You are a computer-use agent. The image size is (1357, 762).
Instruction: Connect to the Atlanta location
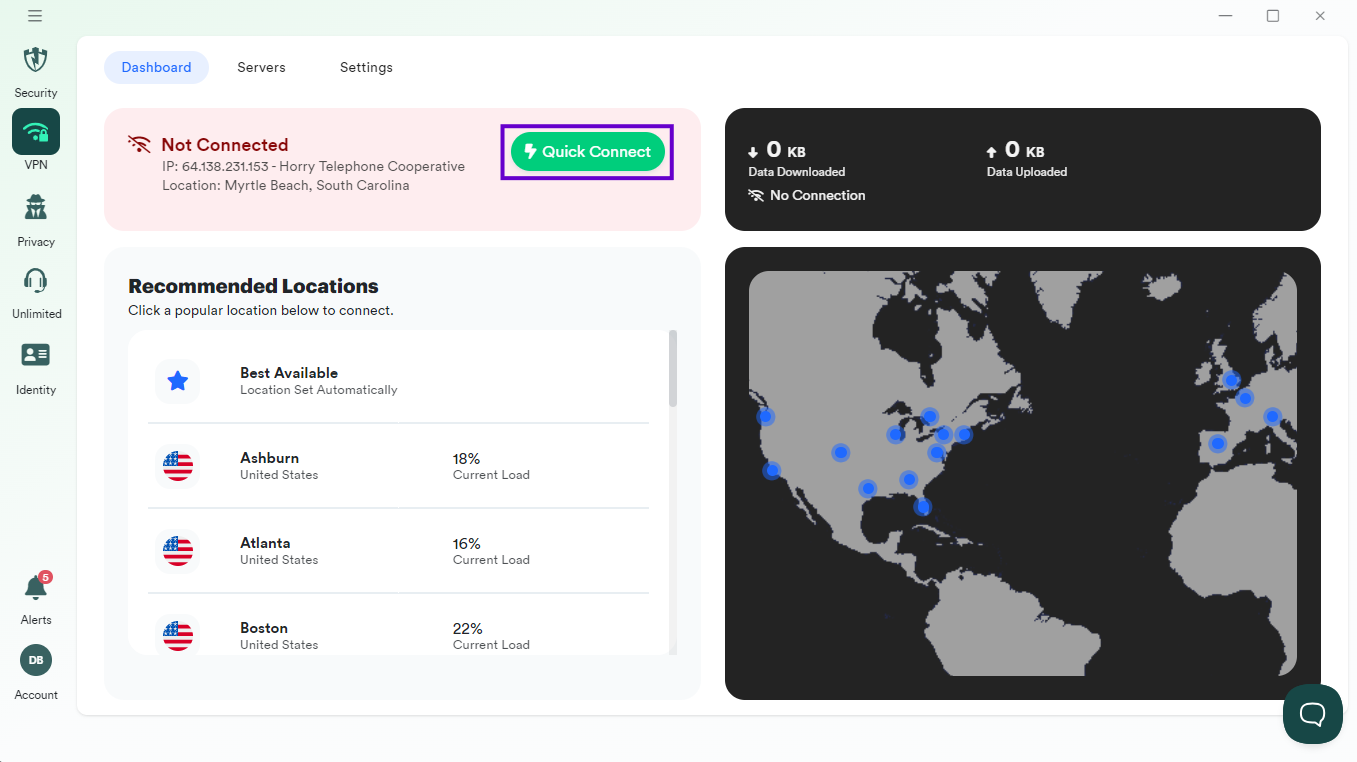tap(265, 550)
